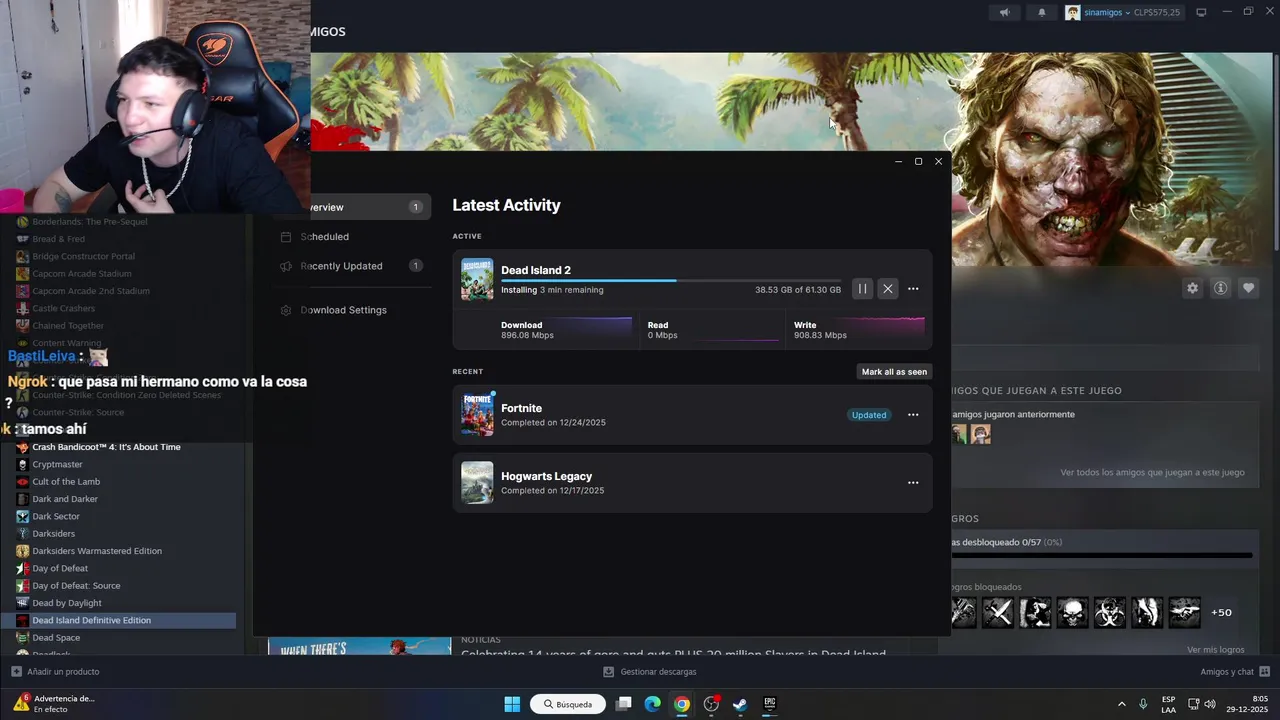Open Ver mis logros link
The image size is (1280, 720).
point(1215,649)
